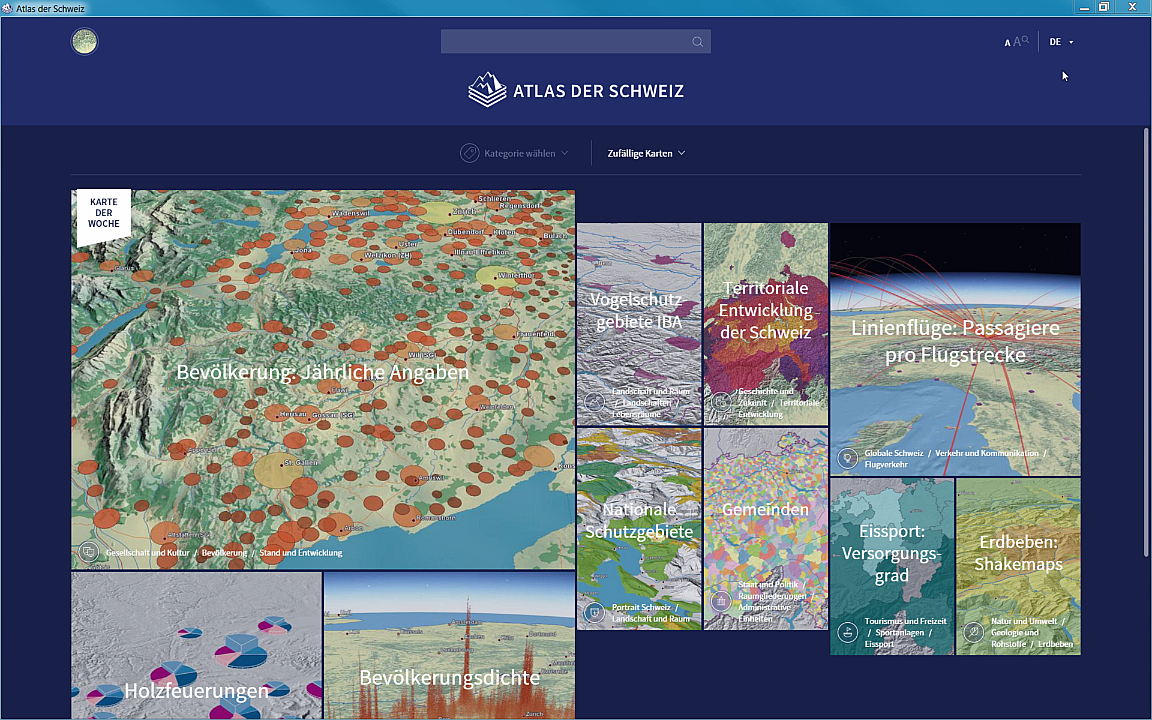Image resolution: width=1152 pixels, height=720 pixels.
Task: Open the Kategorie wählen dropdown
Action: coord(514,153)
